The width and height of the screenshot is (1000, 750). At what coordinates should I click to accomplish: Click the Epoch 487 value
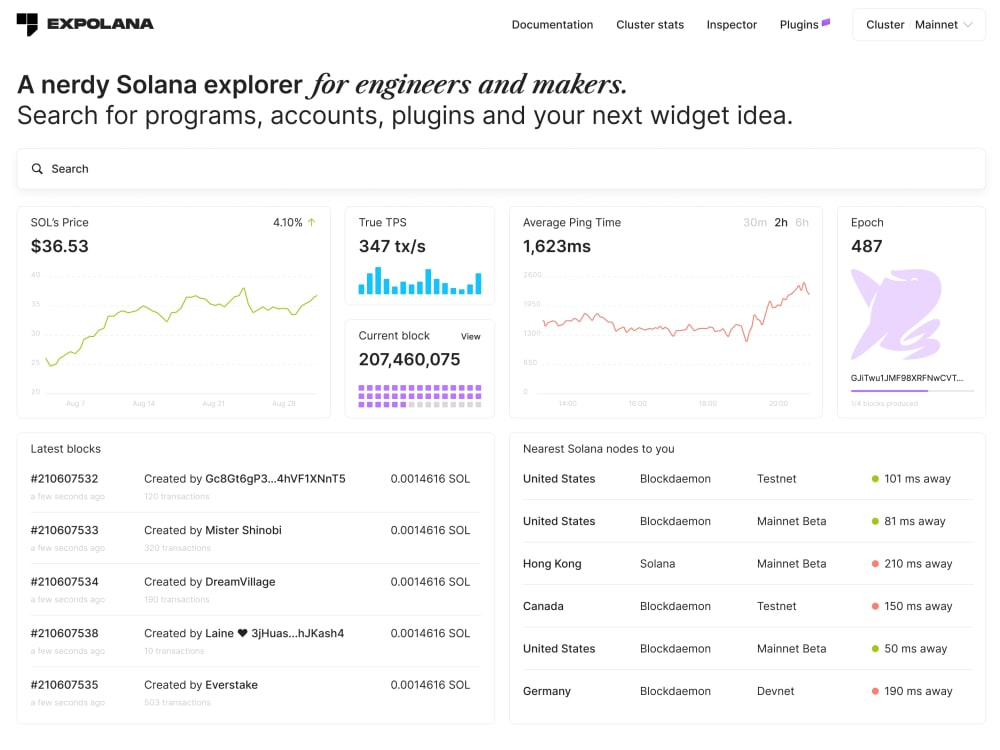[x=866, y=246]
